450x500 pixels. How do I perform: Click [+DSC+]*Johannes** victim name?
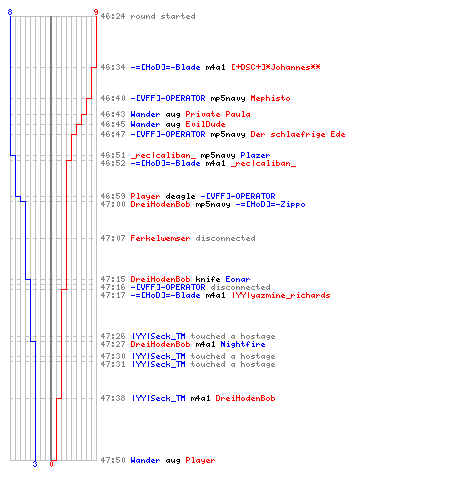coord(276,67)
